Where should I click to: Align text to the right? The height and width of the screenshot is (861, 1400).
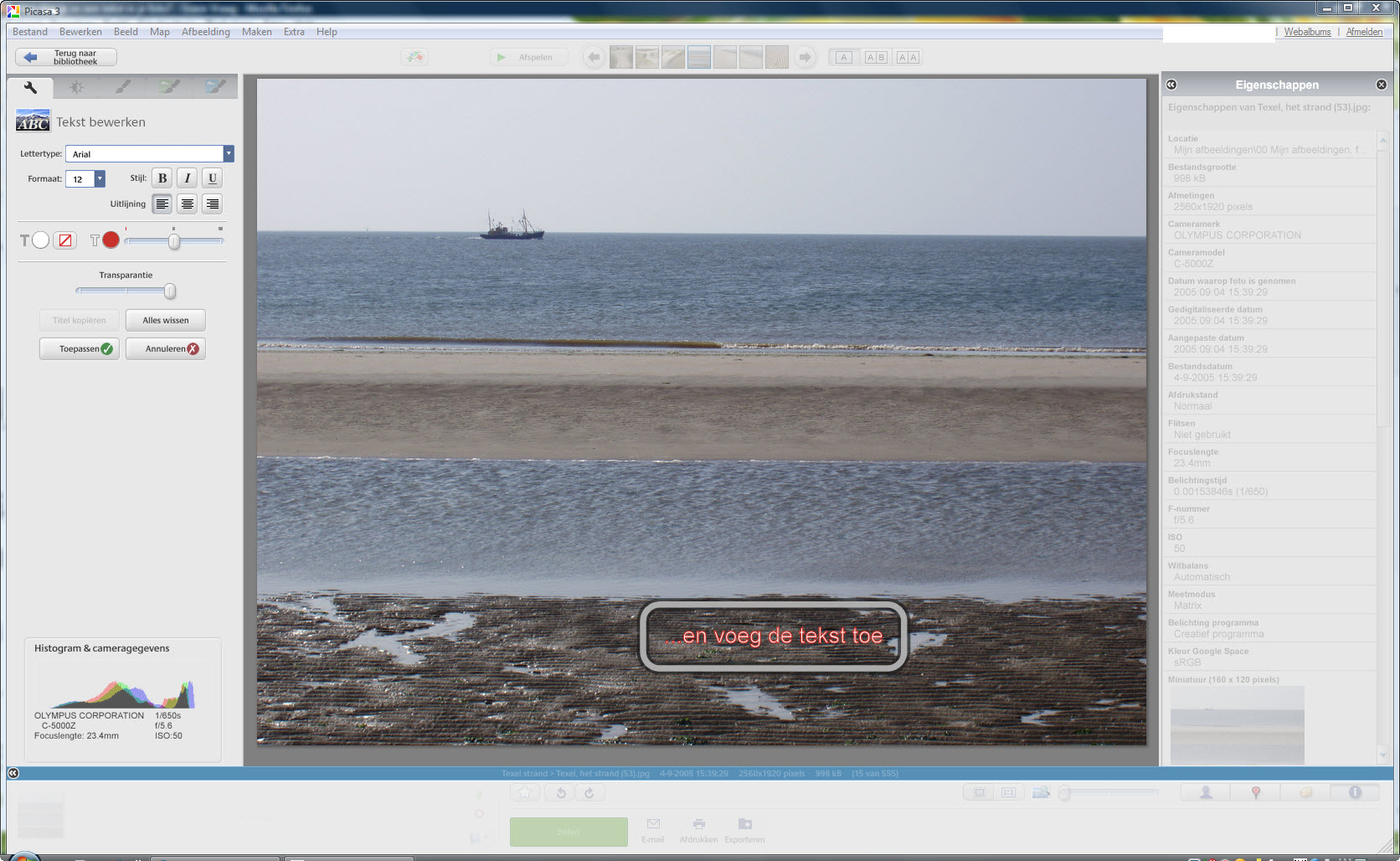[x=213, y=204]
